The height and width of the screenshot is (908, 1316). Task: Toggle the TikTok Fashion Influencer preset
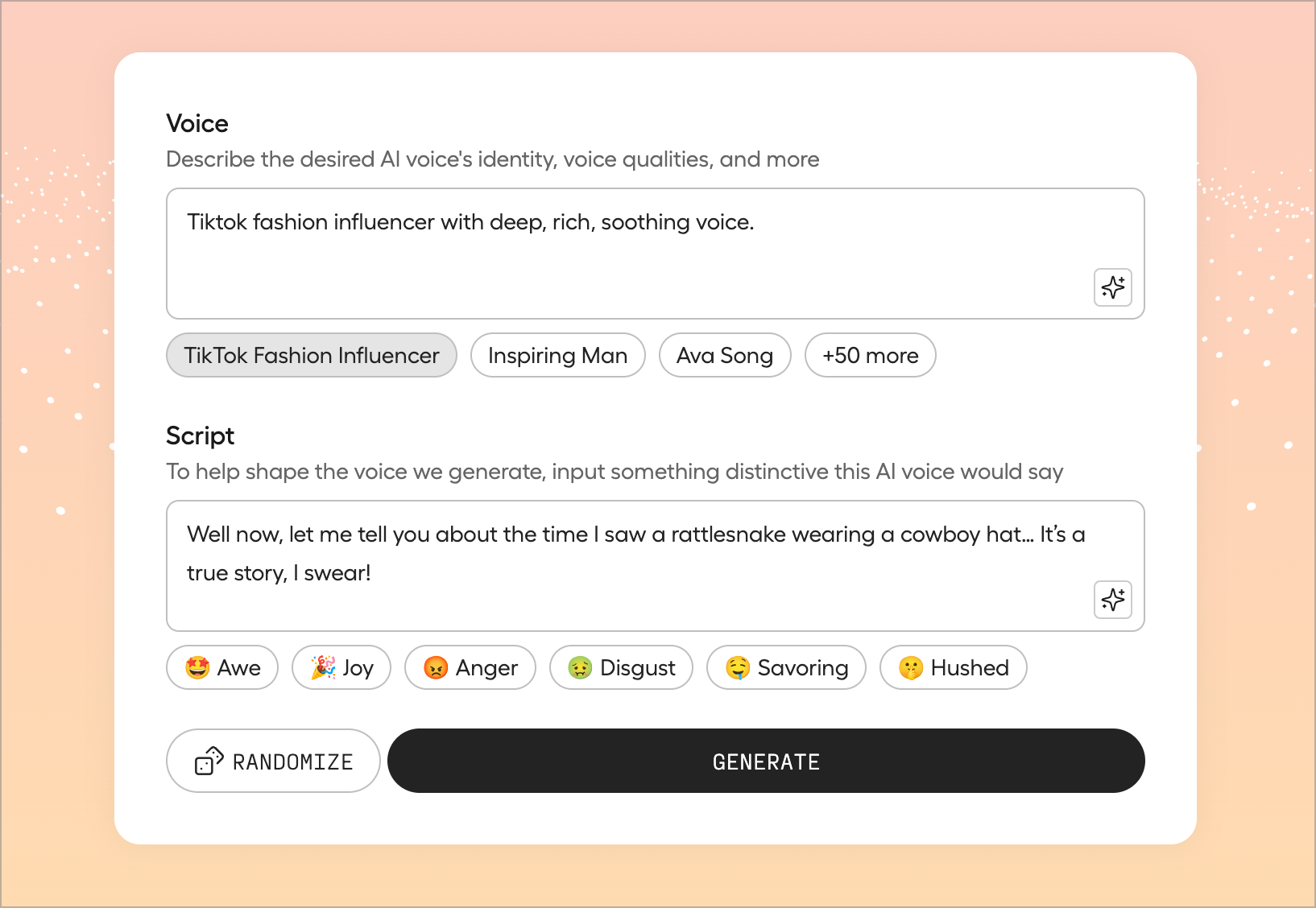pos(312,355)
